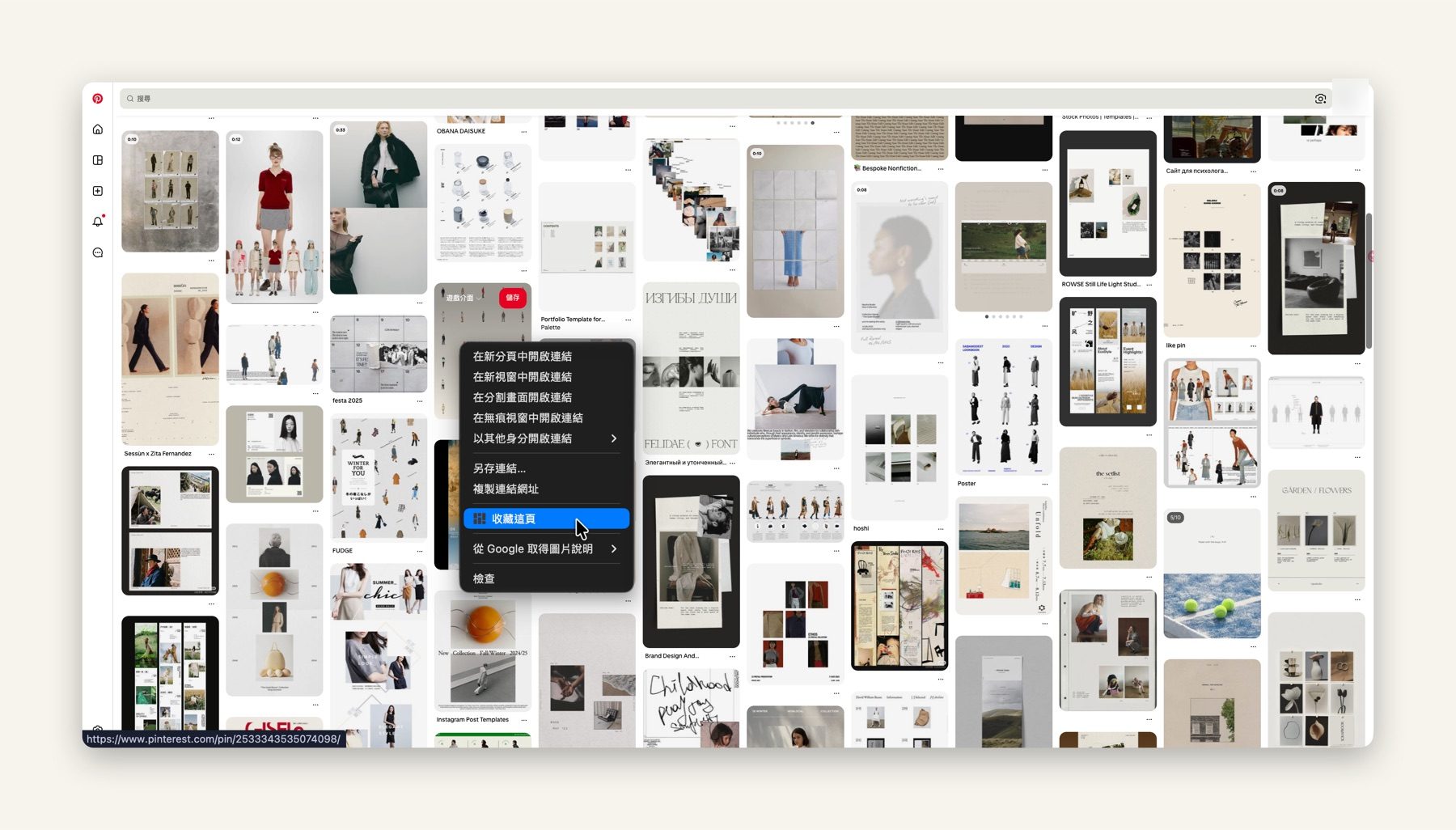Click the 搜尋 search input field
The image size is (1456, 830).
click(725, 99)
